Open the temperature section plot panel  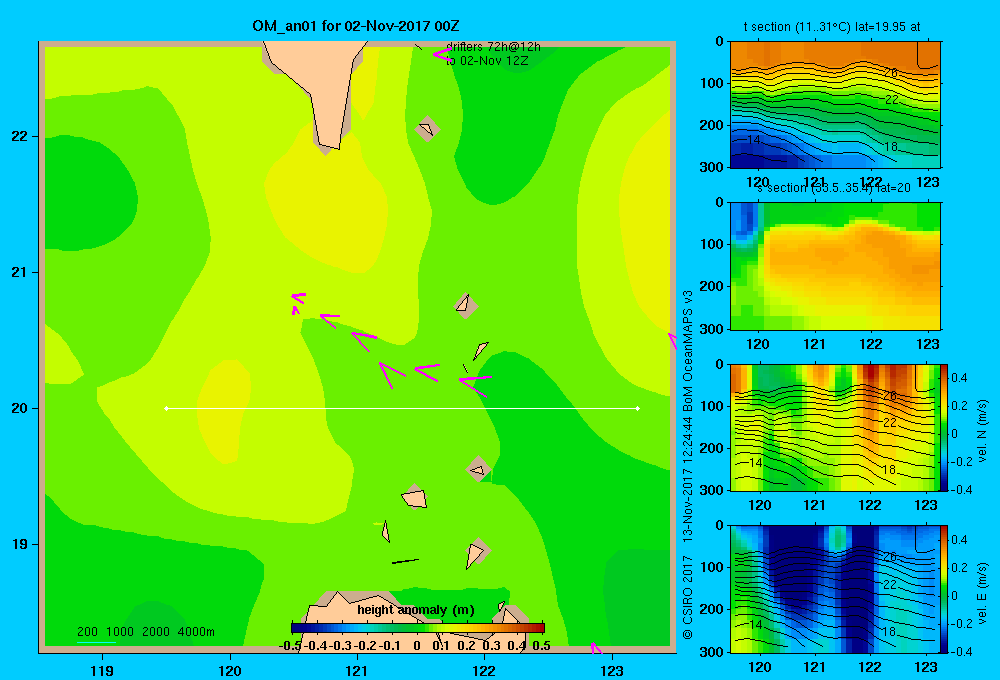pos(835,105)
